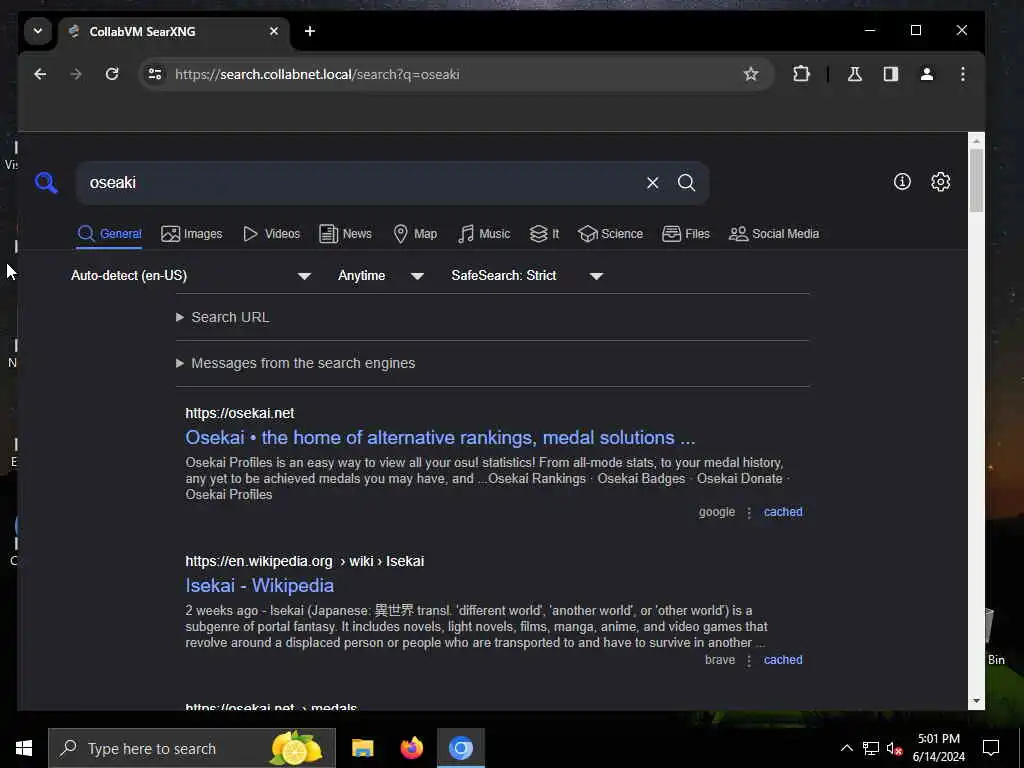
Task: Click the page scrollbar thumb
Action: pos(976,180)
